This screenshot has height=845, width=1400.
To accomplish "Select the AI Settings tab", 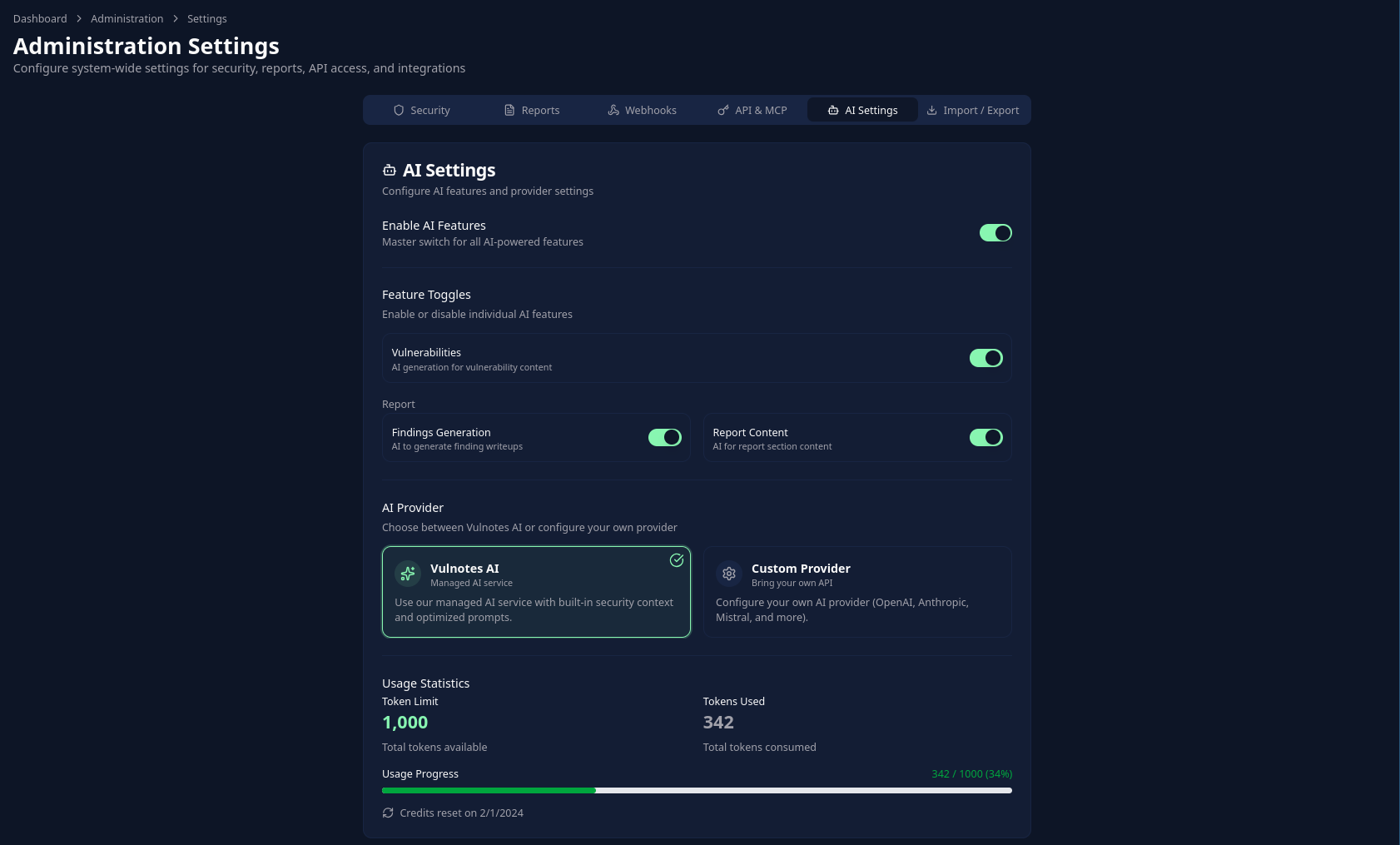I will (862, 110).
